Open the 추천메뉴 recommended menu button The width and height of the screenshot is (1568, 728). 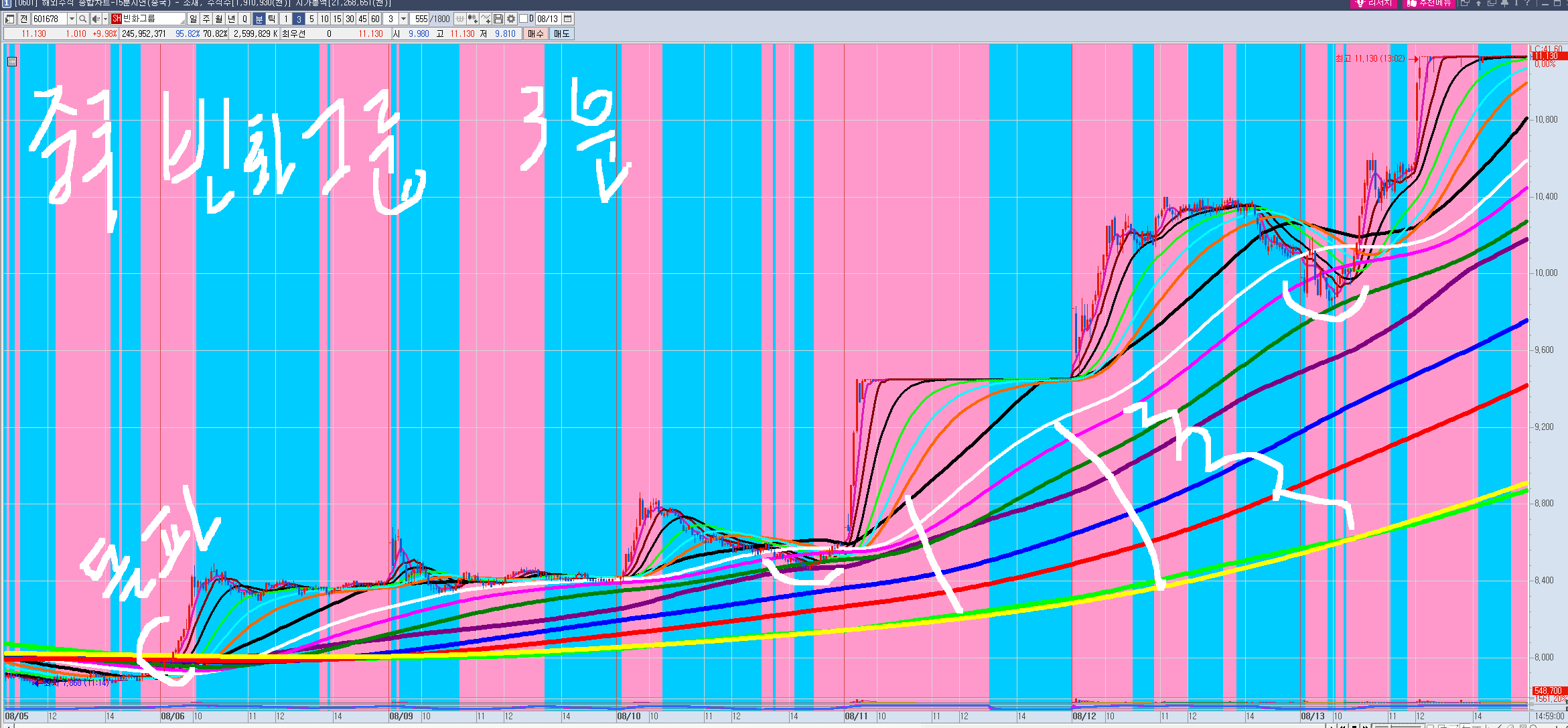1429,3
